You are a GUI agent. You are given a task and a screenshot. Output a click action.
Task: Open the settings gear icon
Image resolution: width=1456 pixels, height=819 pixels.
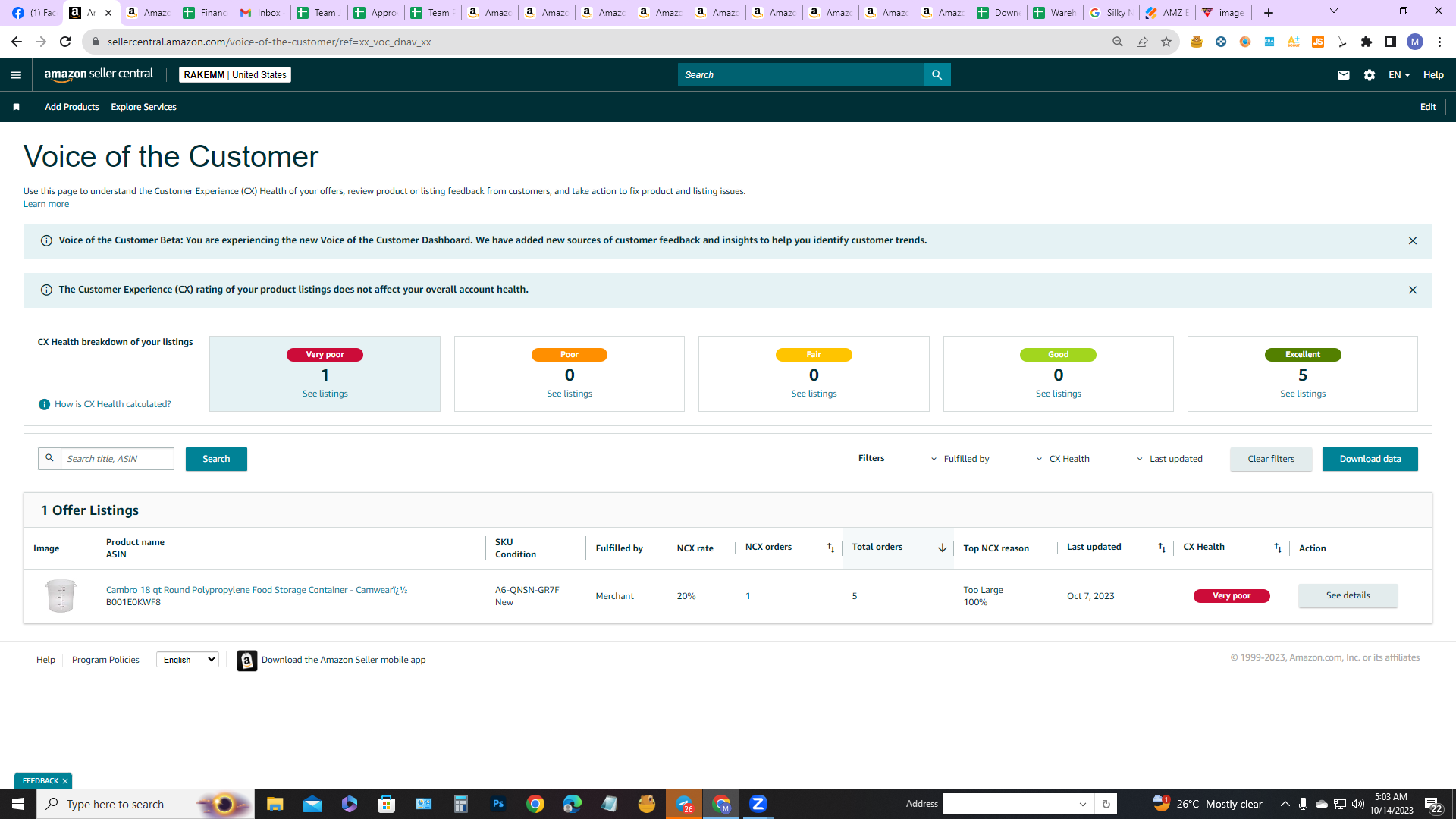[x=1369, y=74]
